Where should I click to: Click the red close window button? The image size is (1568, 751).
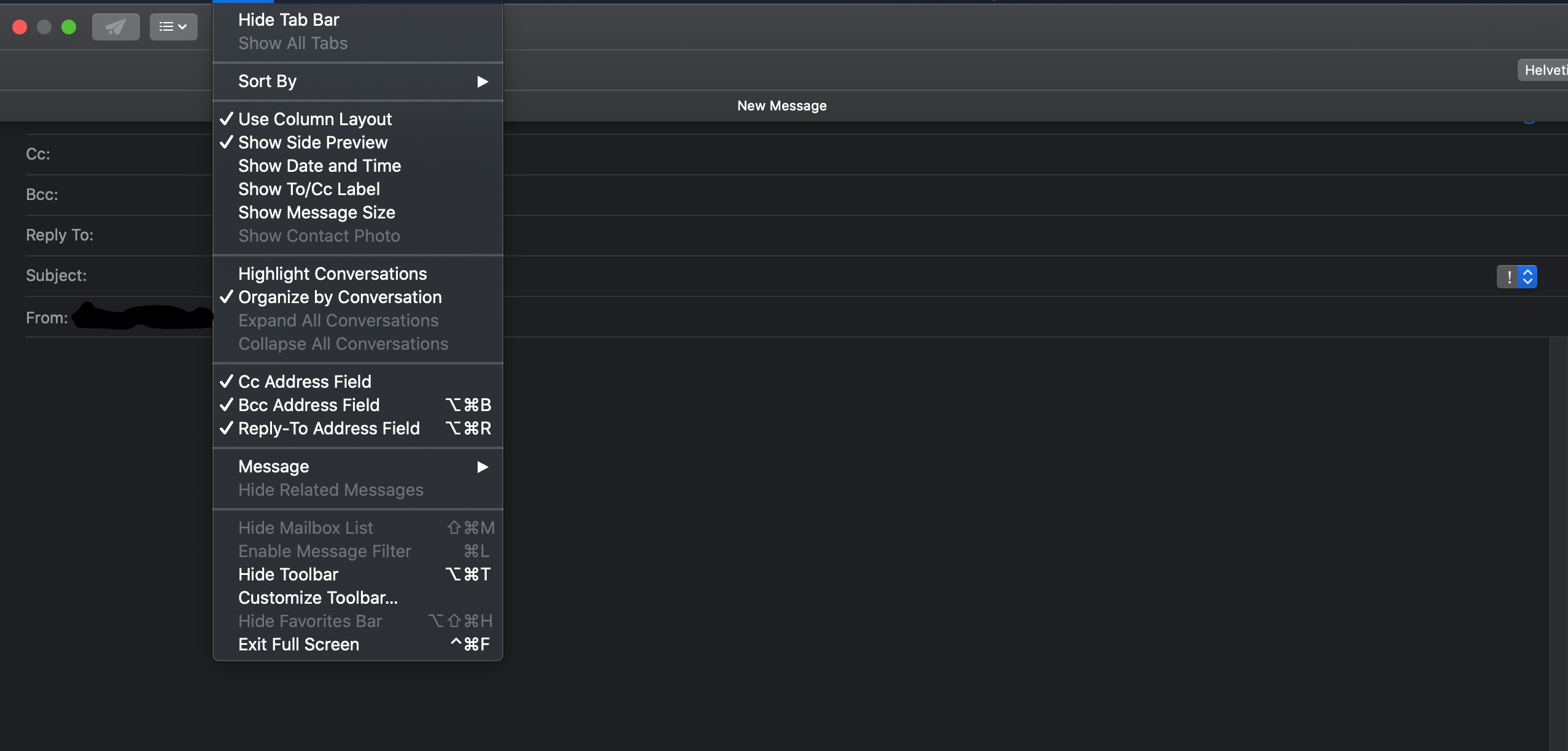pyautogui.click(x=20, y=27)
